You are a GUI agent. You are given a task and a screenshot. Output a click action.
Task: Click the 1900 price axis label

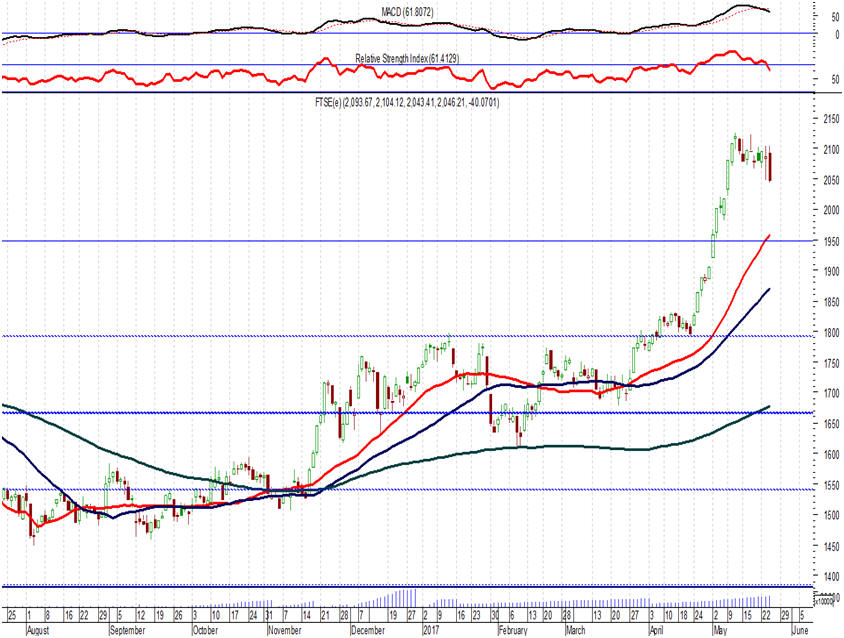point(832,271)
